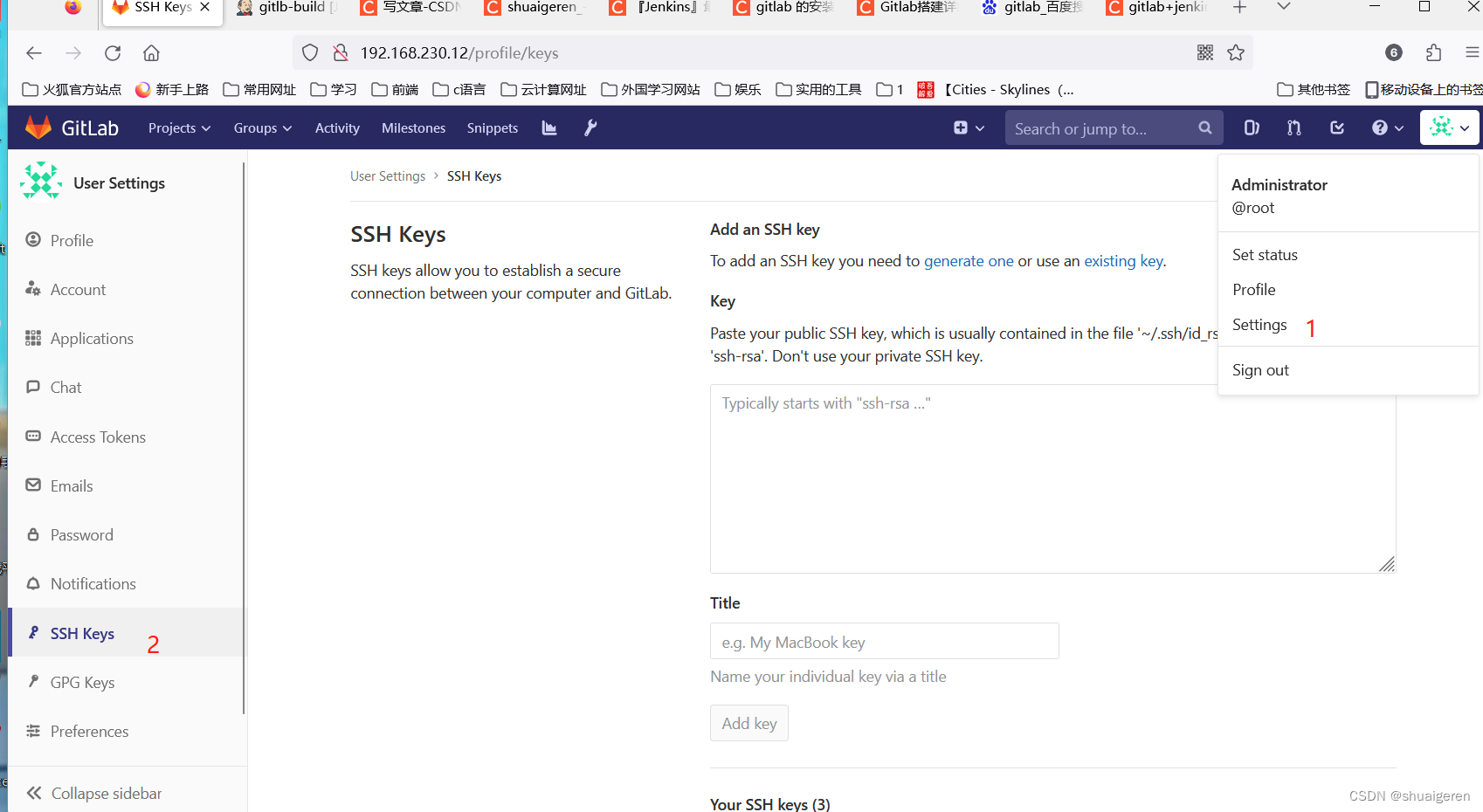Switch to the Snippets tab
Screen dimensions: 1483x812
pyautogui.click(x=492, y=127)
